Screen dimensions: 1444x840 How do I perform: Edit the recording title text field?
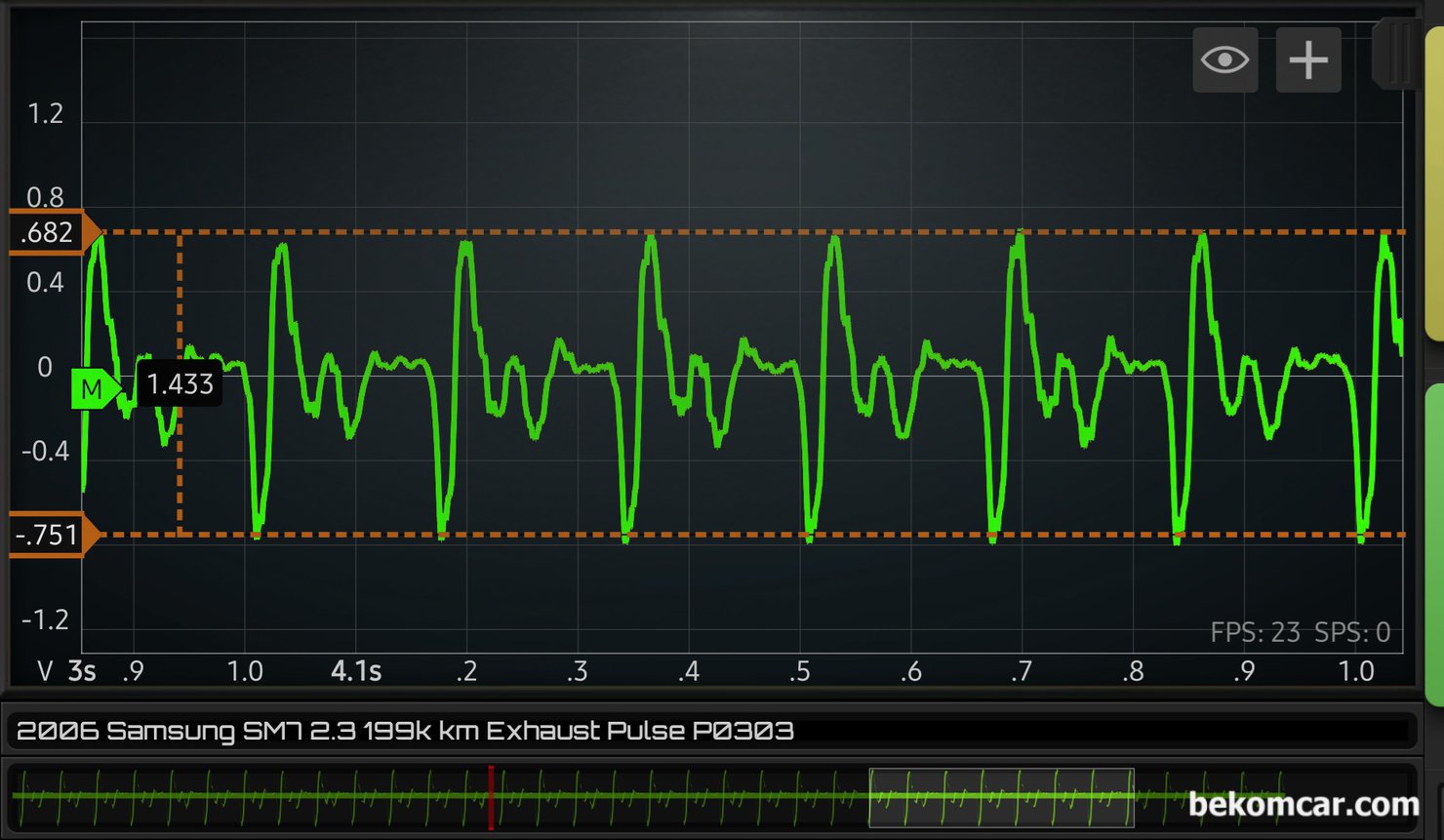click(x=712, y=731)
